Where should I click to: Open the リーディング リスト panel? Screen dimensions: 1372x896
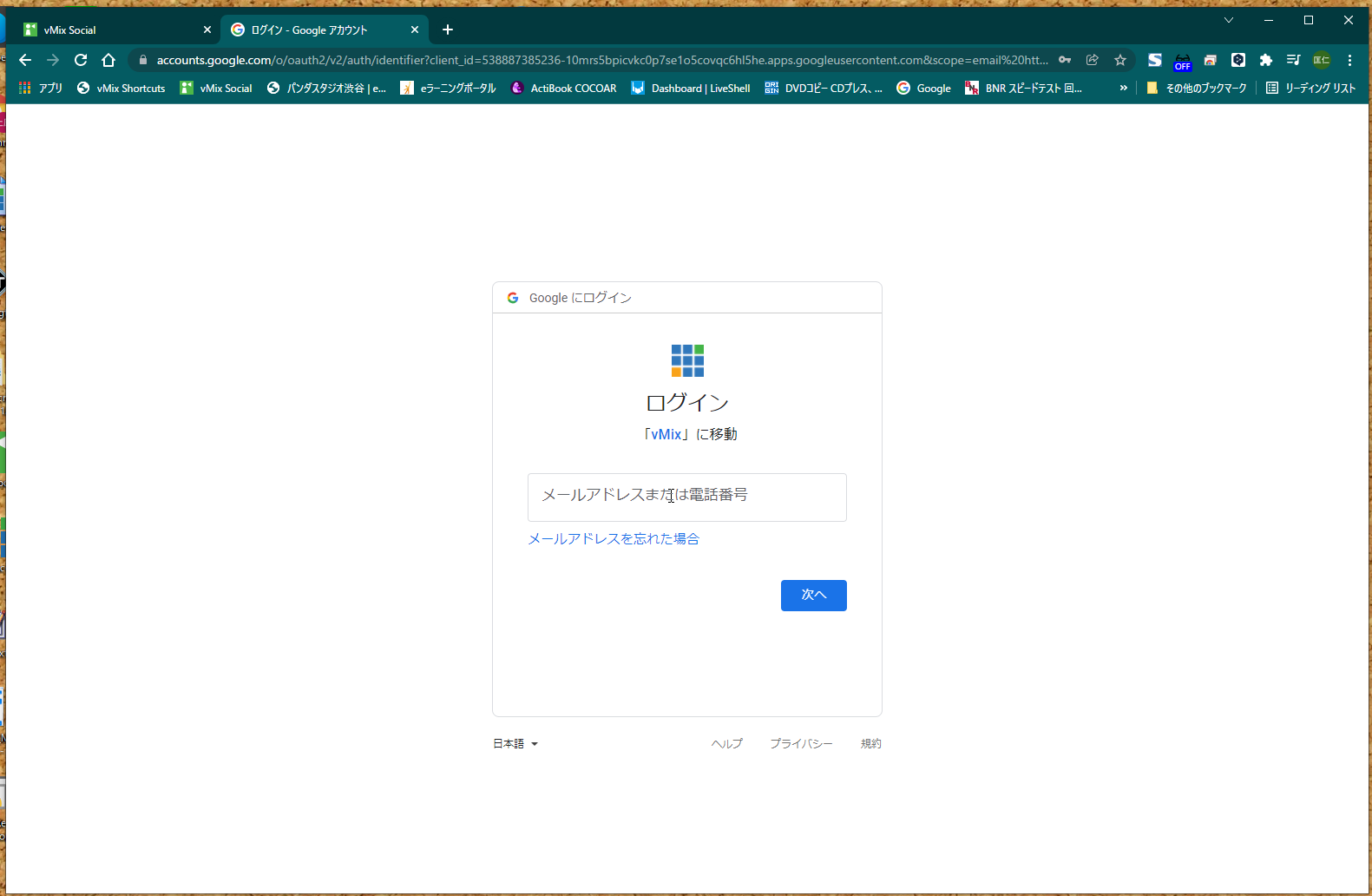click(x=1310, y=88)
